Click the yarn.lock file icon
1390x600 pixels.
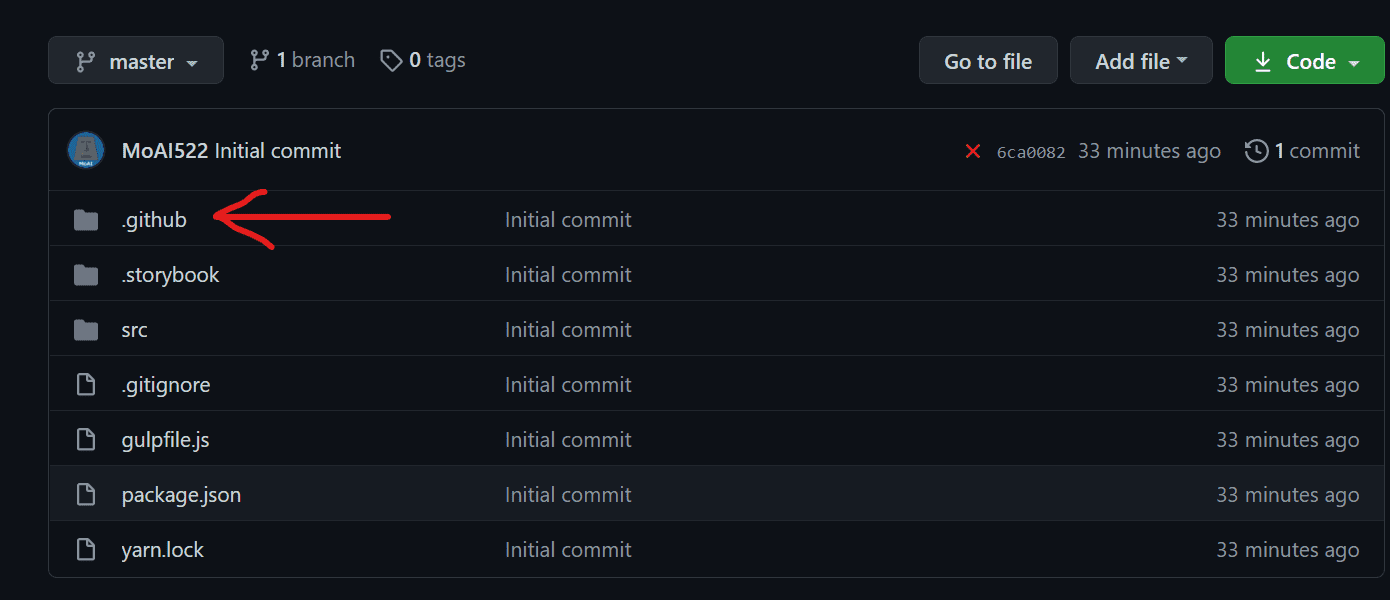click(x=86, y=550)
